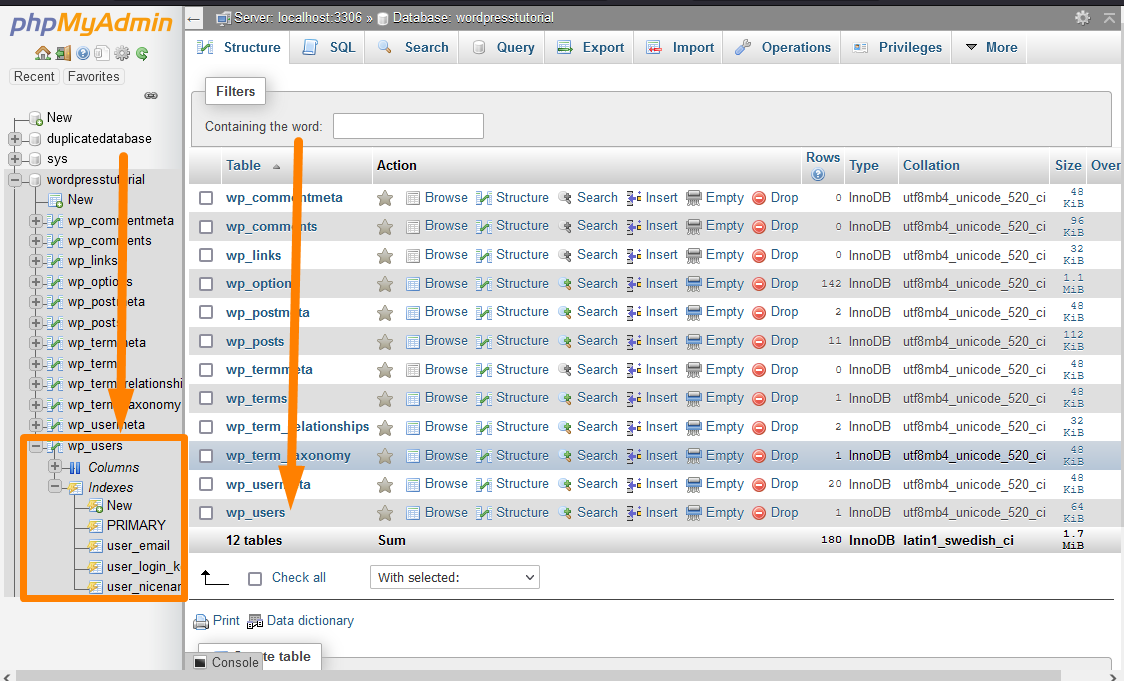Screen dimensions: 1124x681
Task: Open the Data dictionary link
Action: coord(310,621)
